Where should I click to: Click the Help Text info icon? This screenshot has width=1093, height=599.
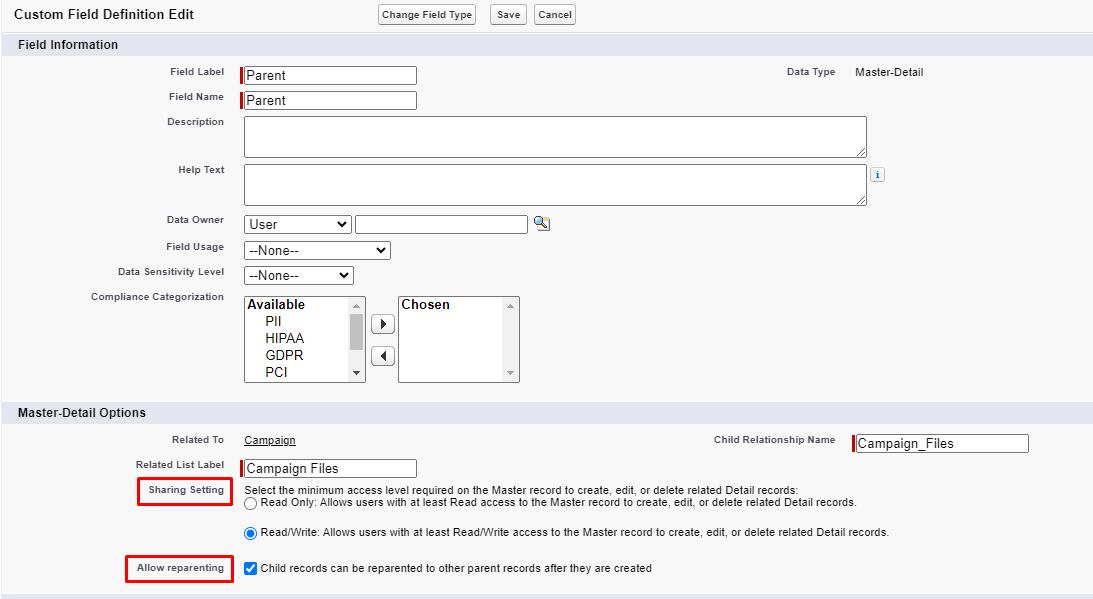pyautogui.click(x=877, y=174)
